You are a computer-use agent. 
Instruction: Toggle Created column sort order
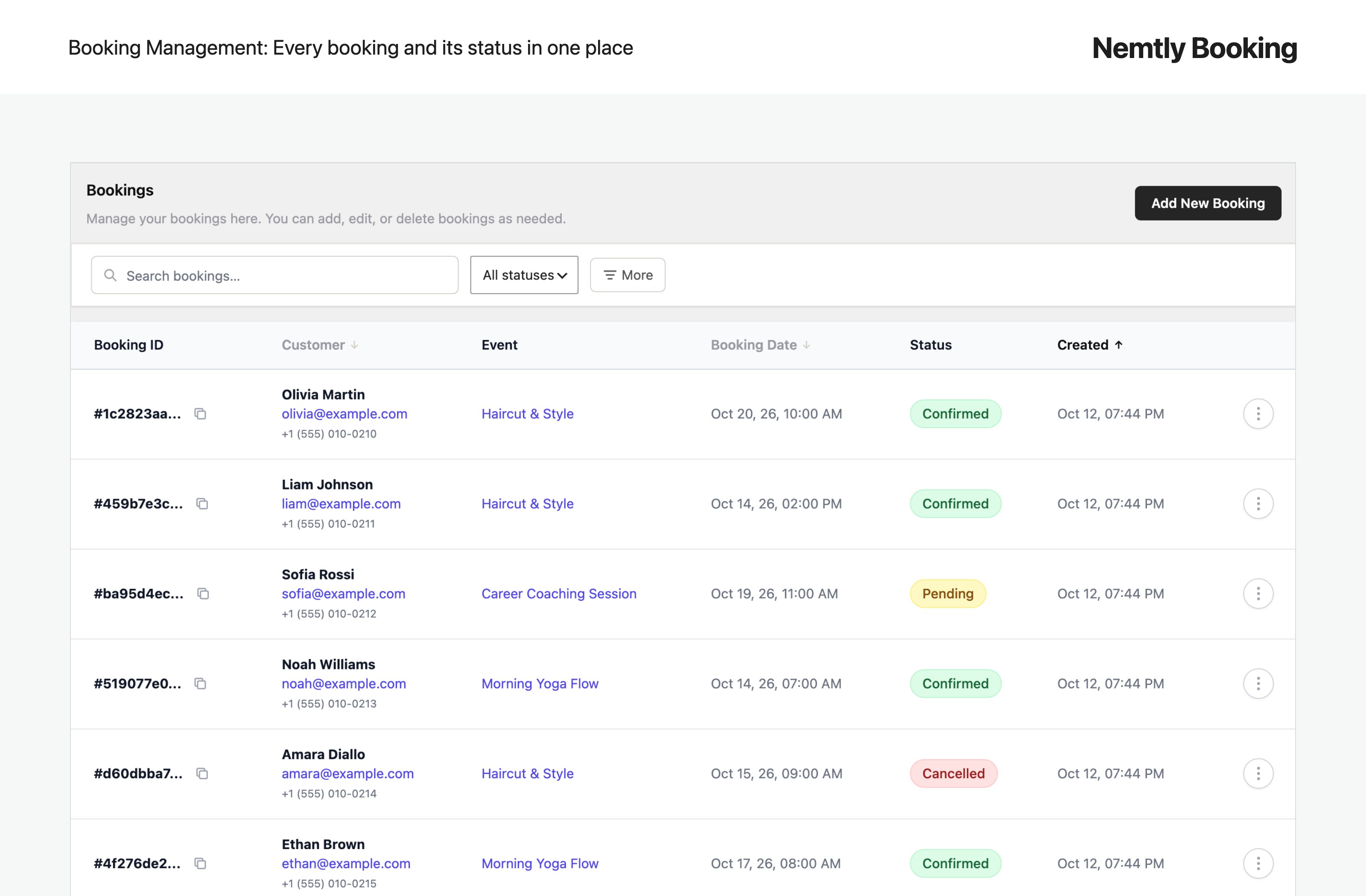[x=1090, y=345]
